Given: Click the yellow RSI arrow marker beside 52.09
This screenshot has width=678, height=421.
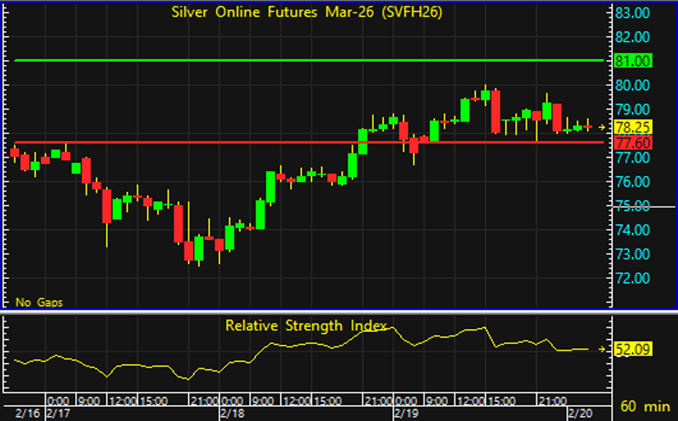Looking at the screenshot, I should [x=601, y=349].
